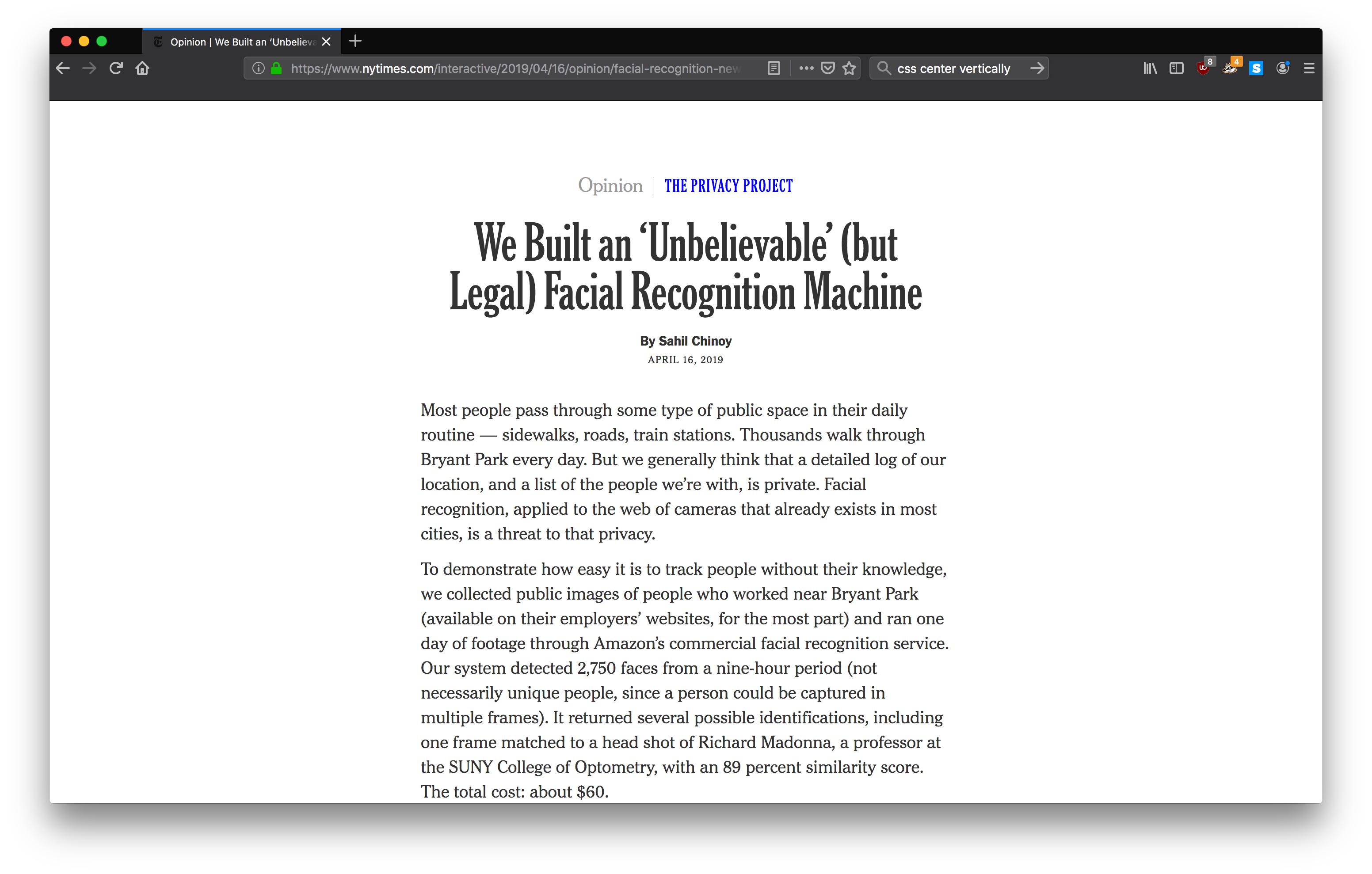
Task: Toggle the browser sidebar
Action: tap(1177, 68)
